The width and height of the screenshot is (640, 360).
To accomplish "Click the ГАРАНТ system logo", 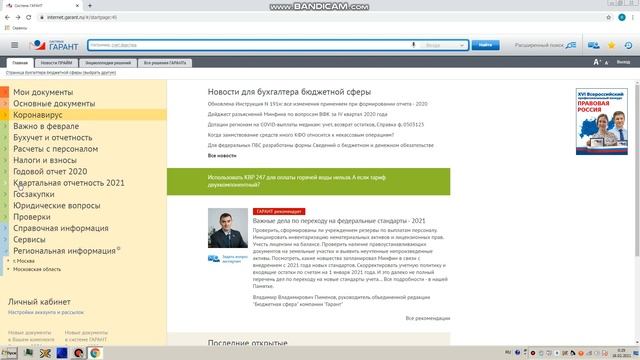I will pos(54,45).
